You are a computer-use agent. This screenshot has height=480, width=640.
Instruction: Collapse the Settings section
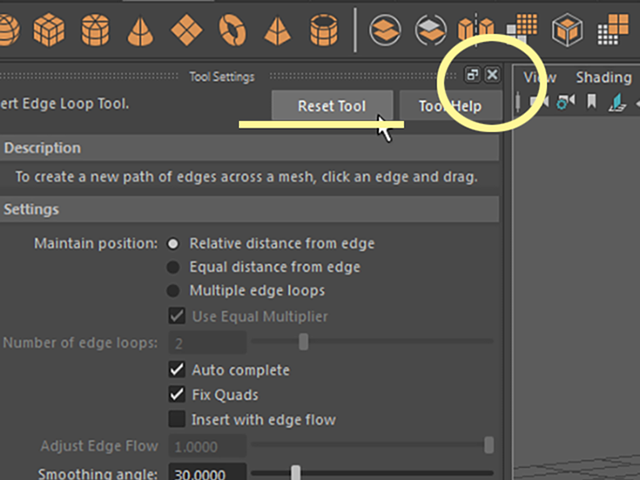pyautogui.click(x=249, y=209)
